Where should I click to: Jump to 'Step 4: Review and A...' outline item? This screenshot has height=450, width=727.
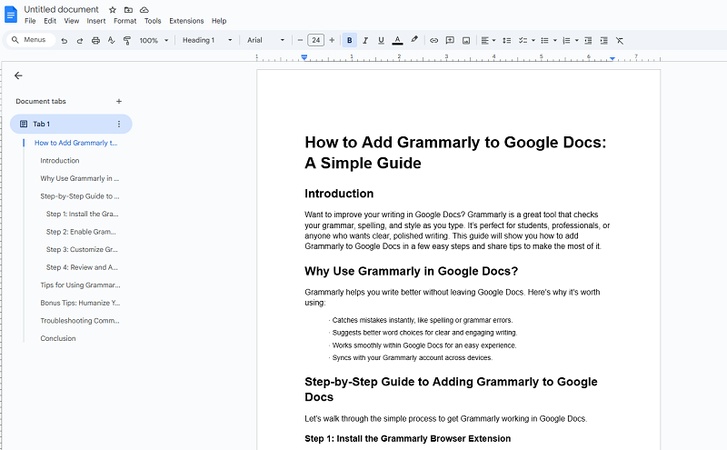tap(82, 267)
